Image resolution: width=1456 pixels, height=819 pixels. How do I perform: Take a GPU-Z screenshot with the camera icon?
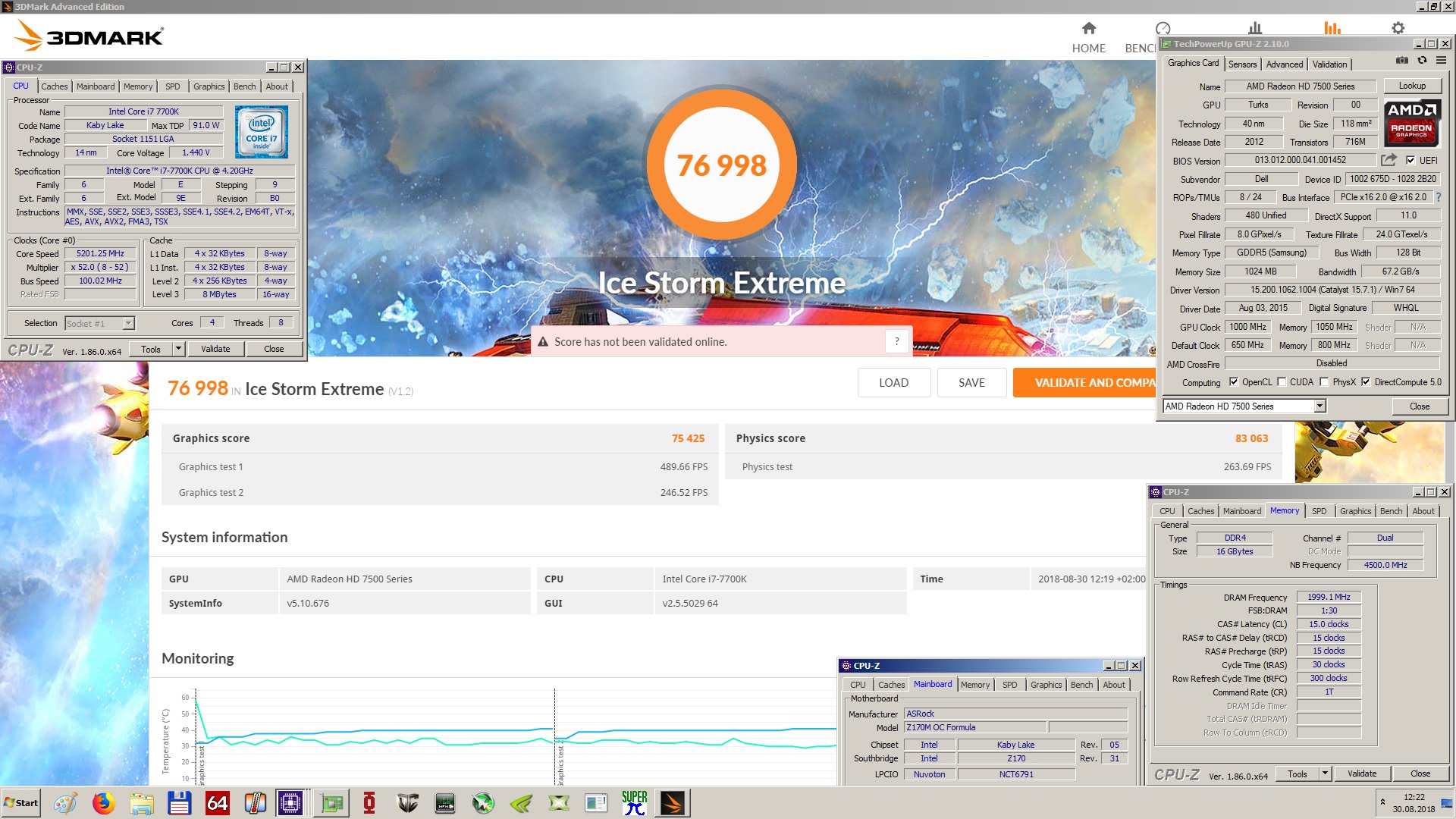pos(1402,61)
